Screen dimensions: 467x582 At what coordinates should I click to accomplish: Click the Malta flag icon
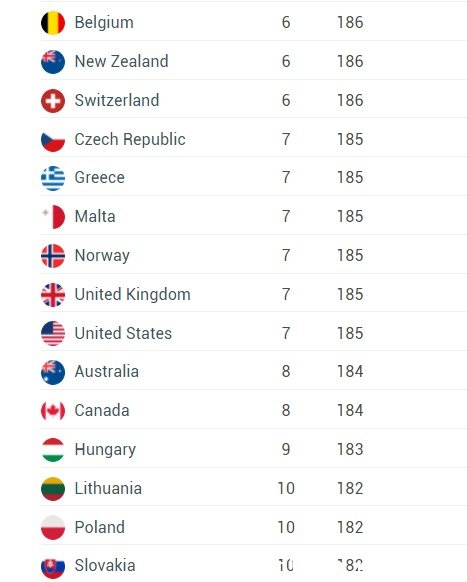[53, 217]
